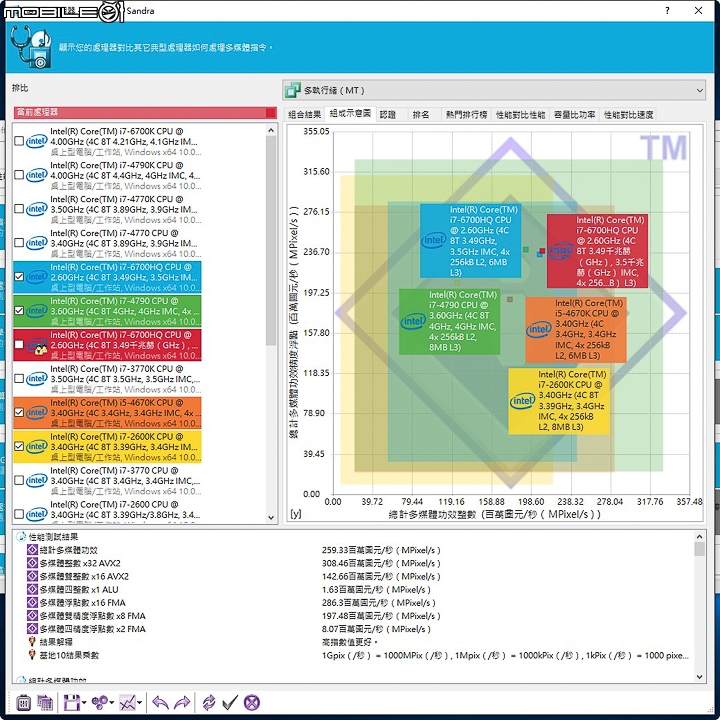Click the floppy disk save icon
The height and width of the screenshot is (720, 720).
coord(72,703)
